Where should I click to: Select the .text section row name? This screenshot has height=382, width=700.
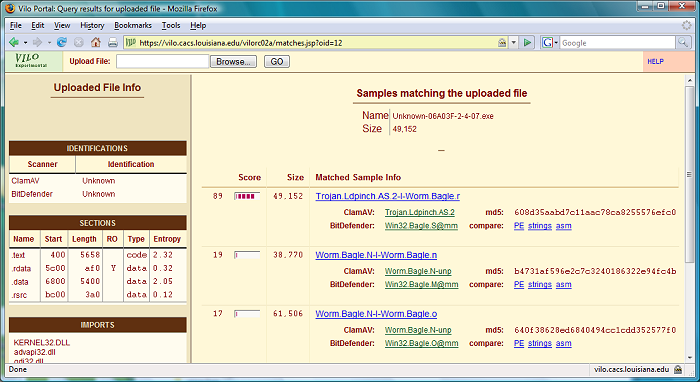[18, 255]
